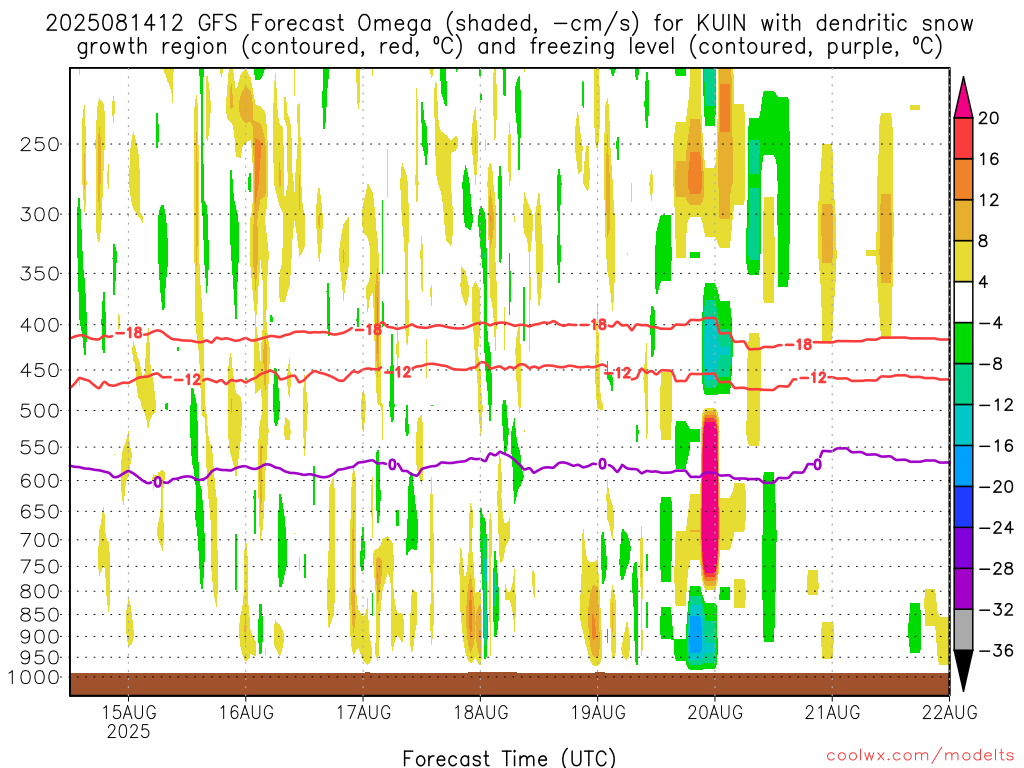Click the 22AUG date axis label
This screenshot has width=1024, height=768.
950,711
